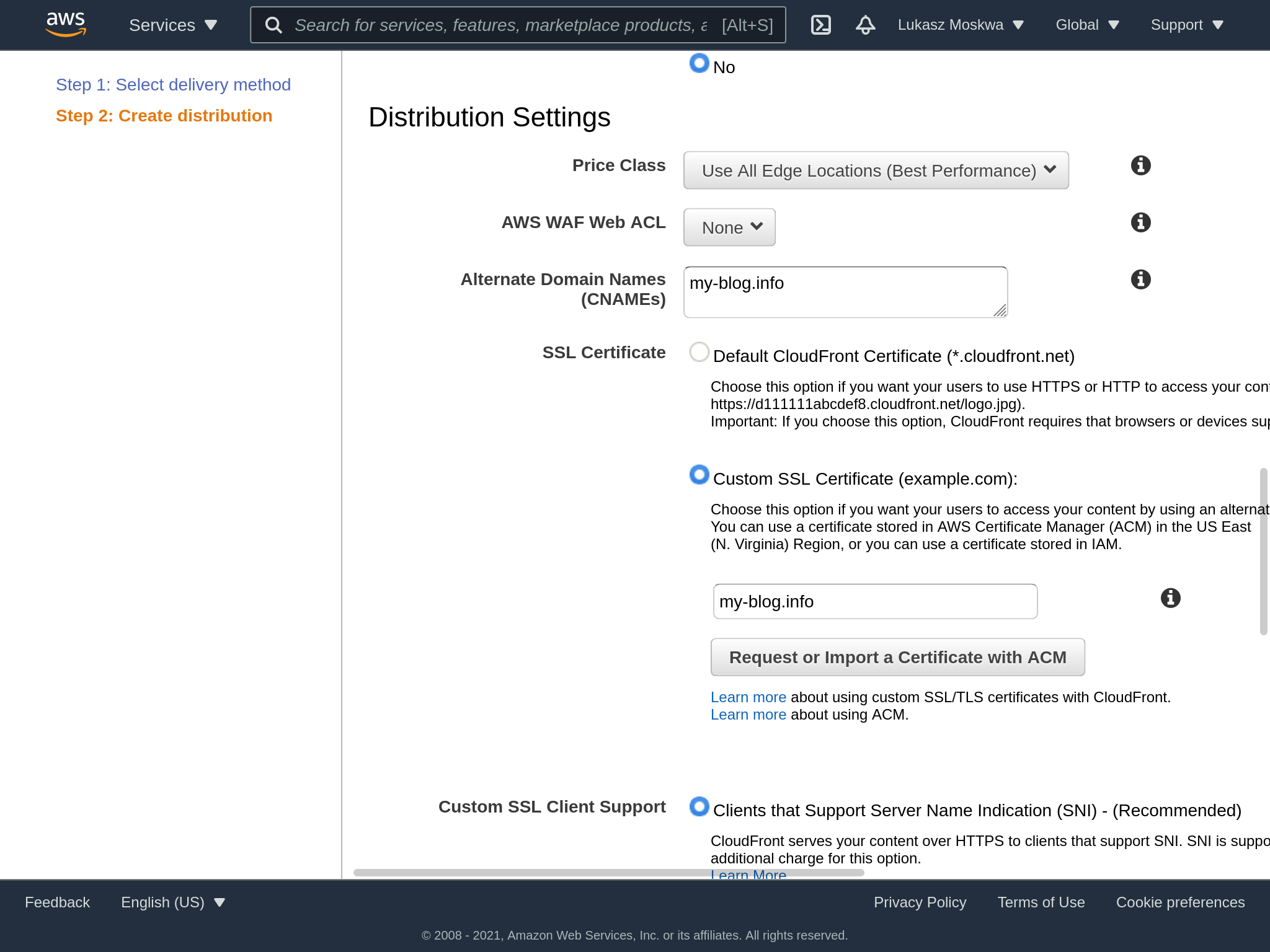Open the Services menu

click(x=173, y=25)
